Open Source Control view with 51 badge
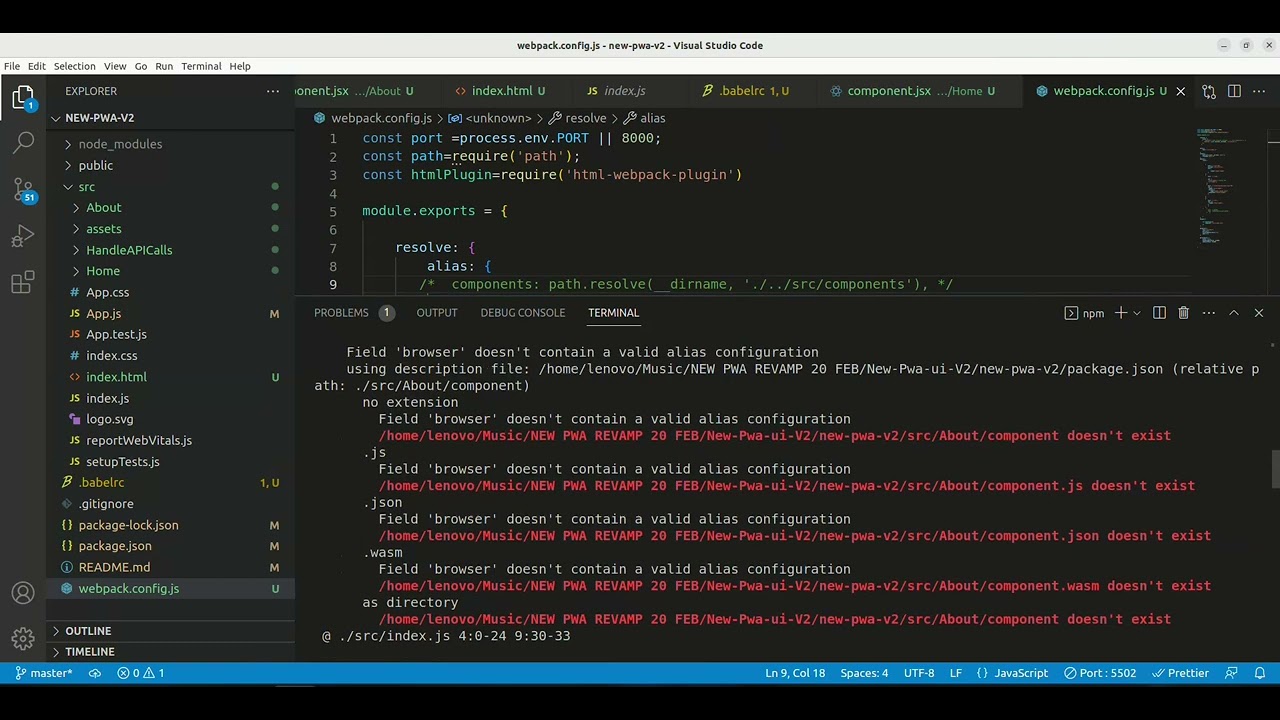1280x720 pixels. tap(23, 190)
